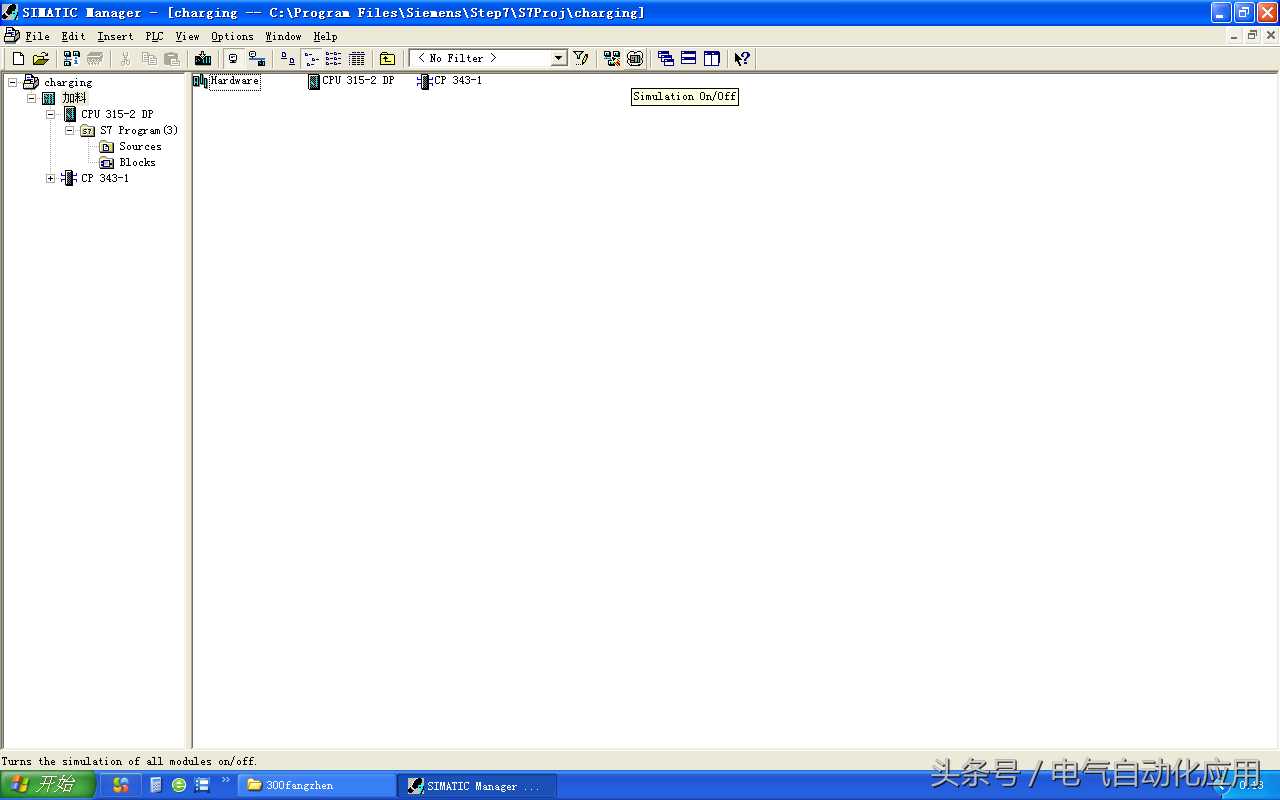Select the Blocks folder
Viewport: 1280px width, 800px height.
click(x=137, y=162)
